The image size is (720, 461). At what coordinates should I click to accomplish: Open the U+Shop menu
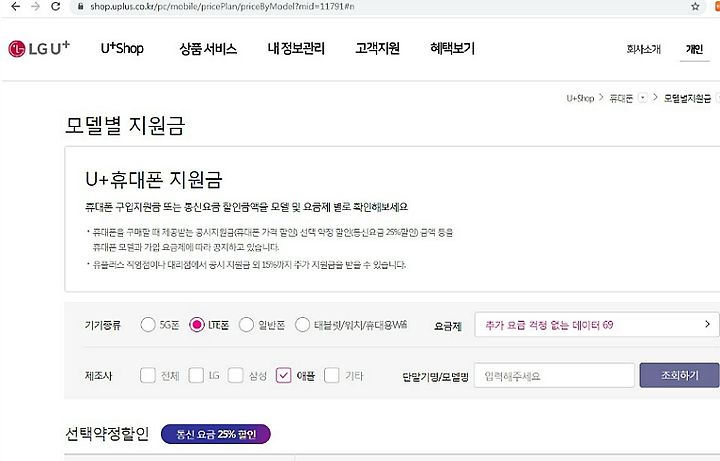122,48
